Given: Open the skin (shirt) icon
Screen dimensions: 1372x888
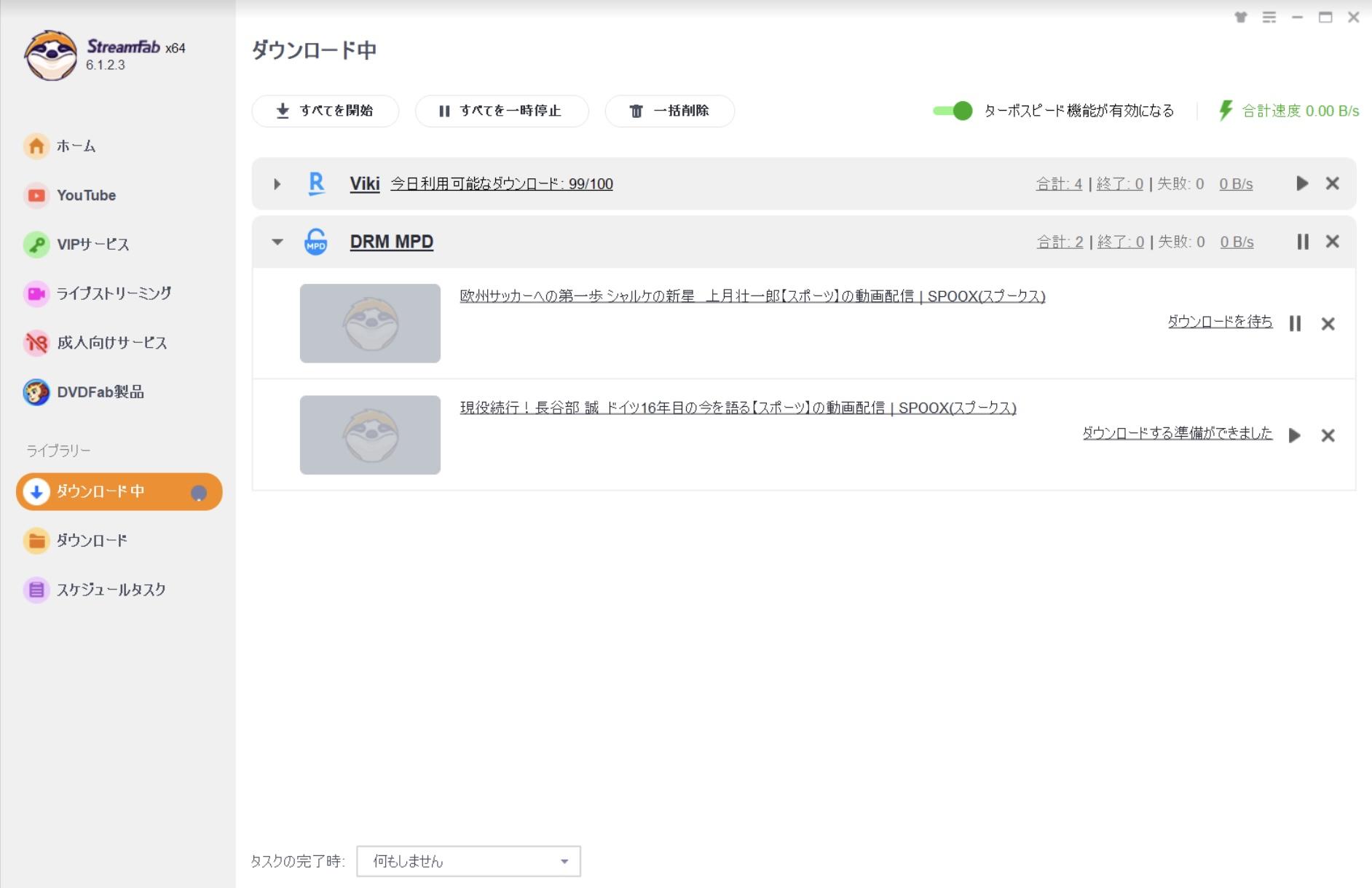Looking at the screenshot, I should pyautogui.click(x=1241, y=17).
